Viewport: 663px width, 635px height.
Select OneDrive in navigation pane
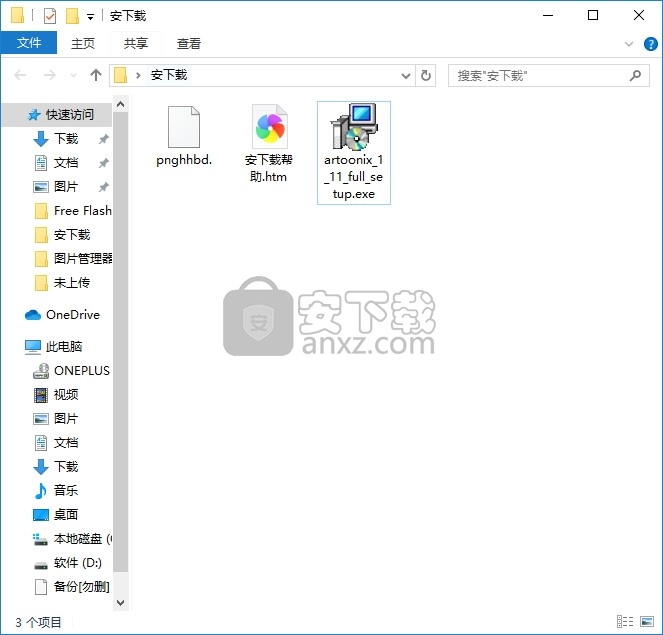[x=62, y=315]
